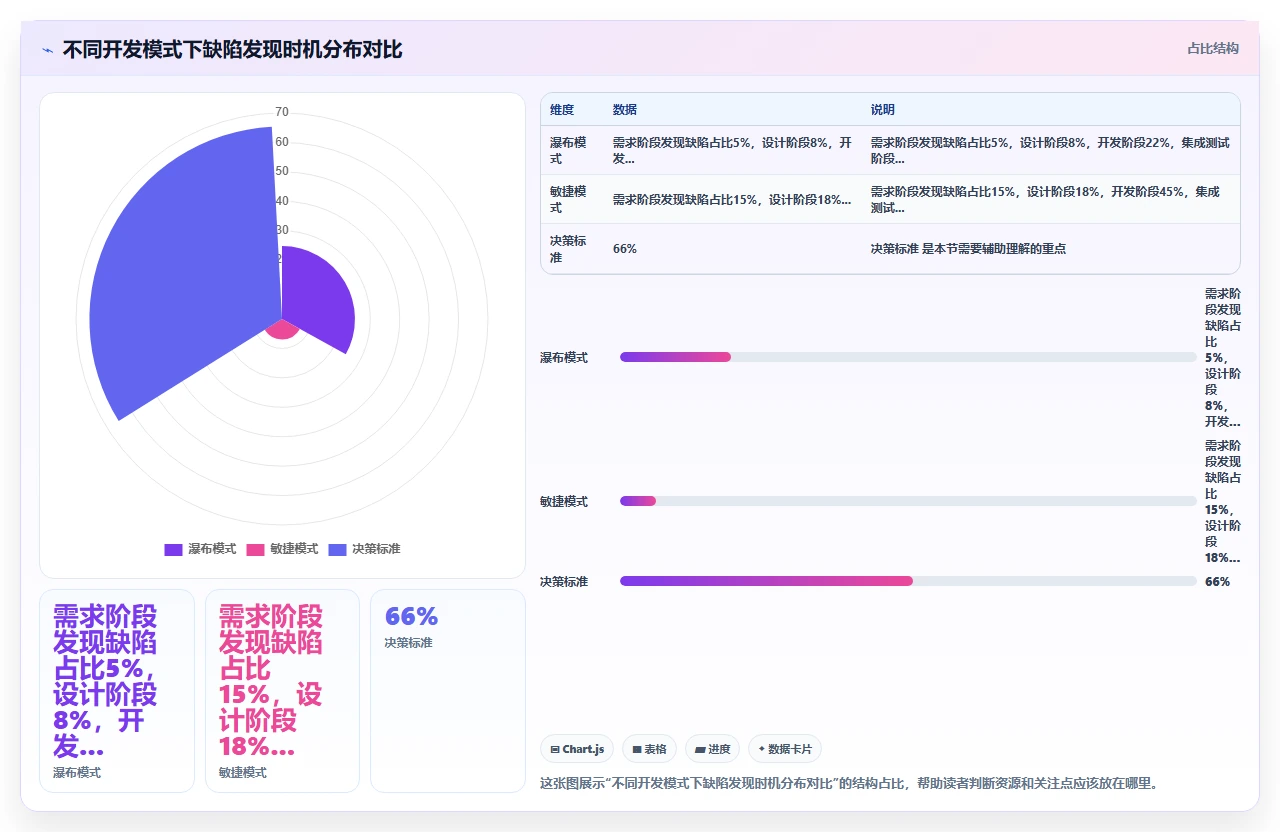Toggle 敏捷模式 legend swatch in chart
Screen dimensions: 1280x832
click(x=255, y=549)
